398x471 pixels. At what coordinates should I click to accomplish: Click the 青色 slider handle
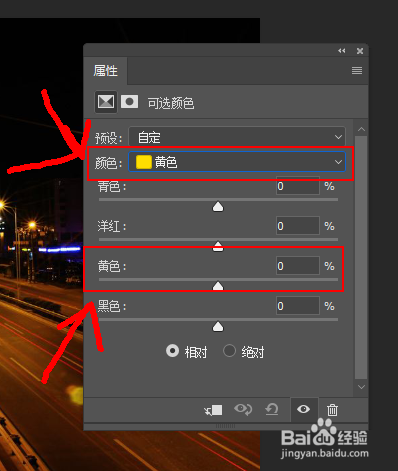click(x=218, y=206)
